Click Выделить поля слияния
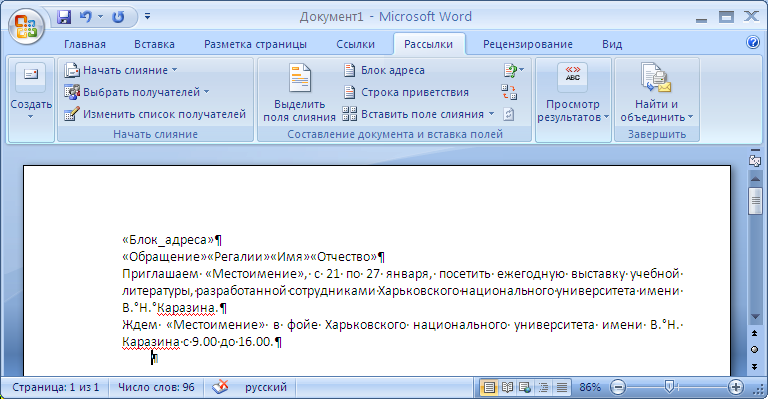The height and width of the screenshot is (399, 768). [299, 92]
